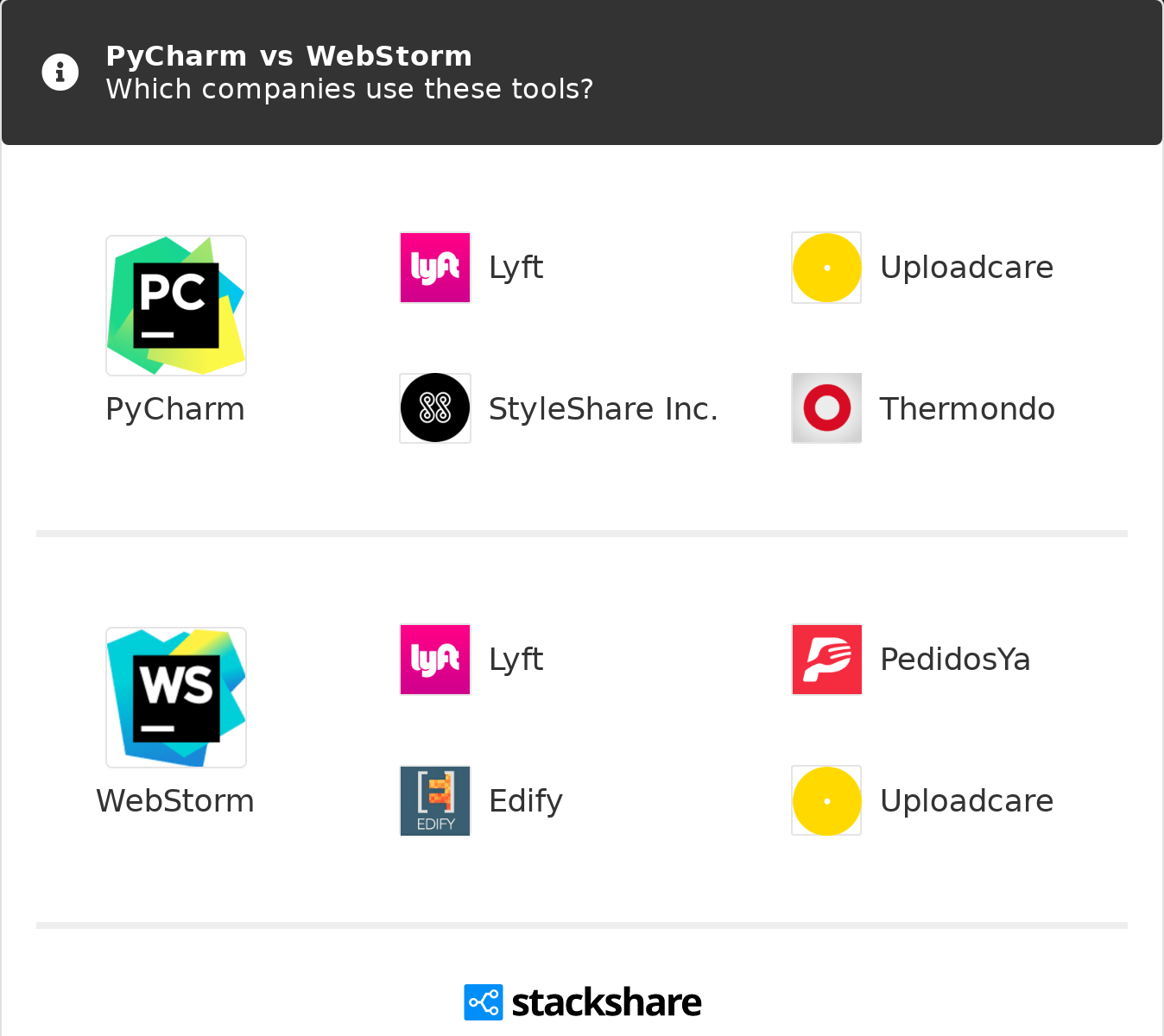Click the WebStorm logo icon

176,698
